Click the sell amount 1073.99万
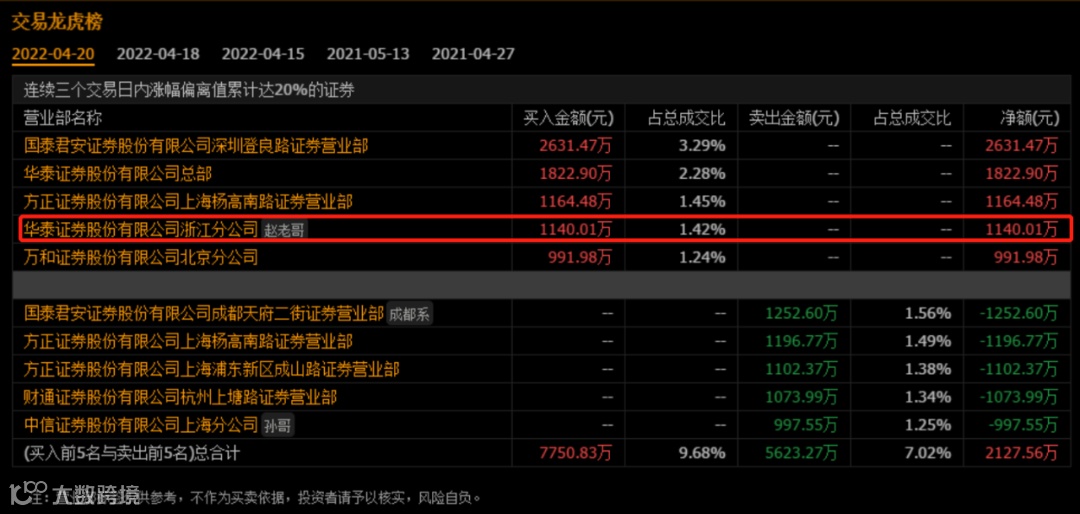 tap(802, 398)
